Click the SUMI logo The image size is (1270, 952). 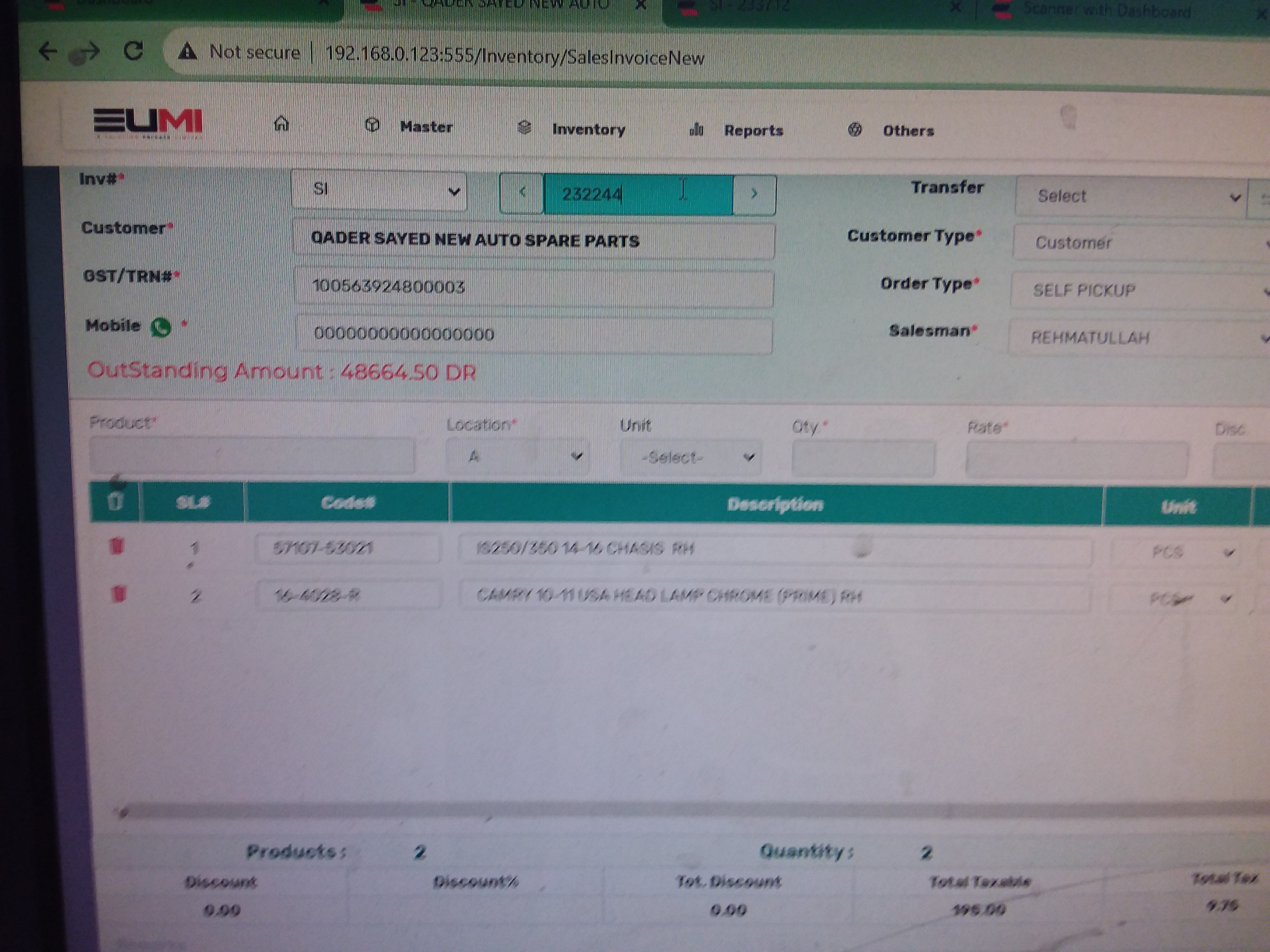148,123
